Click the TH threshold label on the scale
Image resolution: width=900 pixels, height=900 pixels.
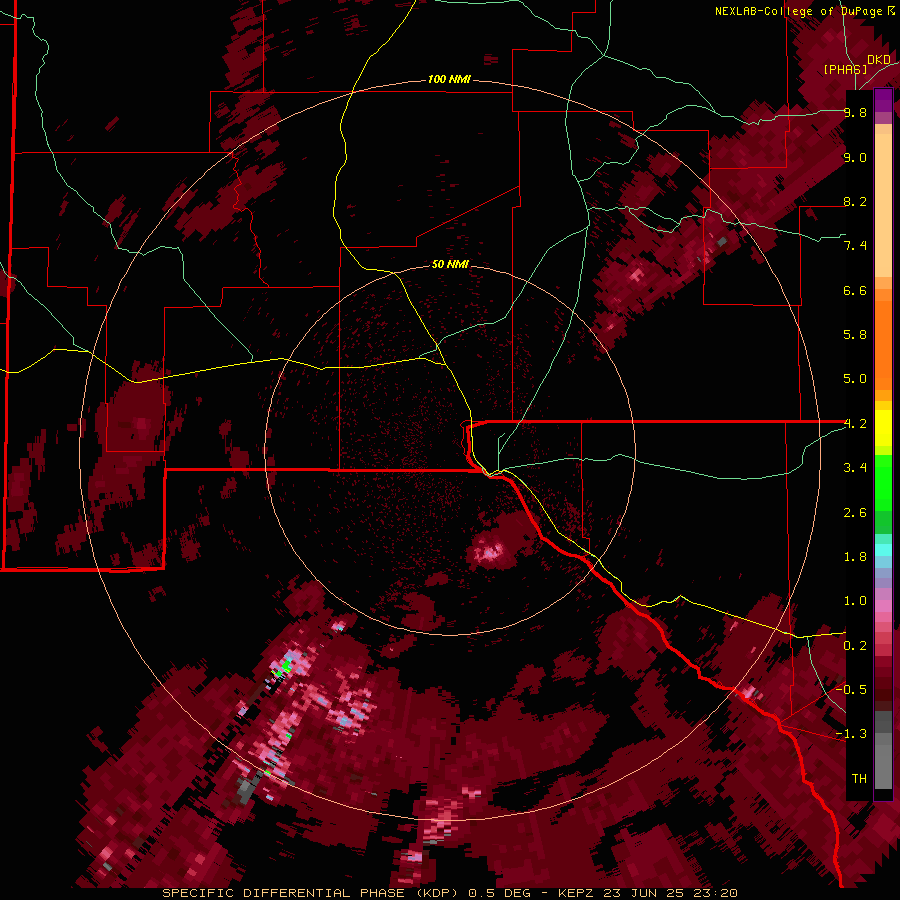pyautogui.click(x=859, y=778)
